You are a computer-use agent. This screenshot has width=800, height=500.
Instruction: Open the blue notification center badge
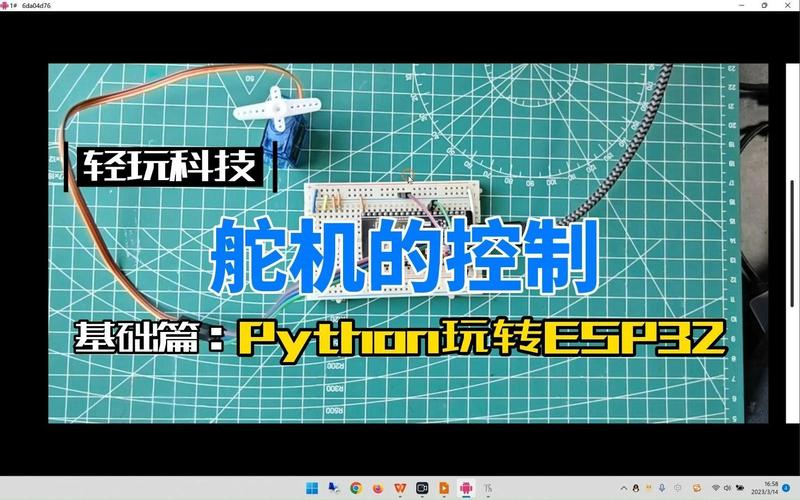786,488
